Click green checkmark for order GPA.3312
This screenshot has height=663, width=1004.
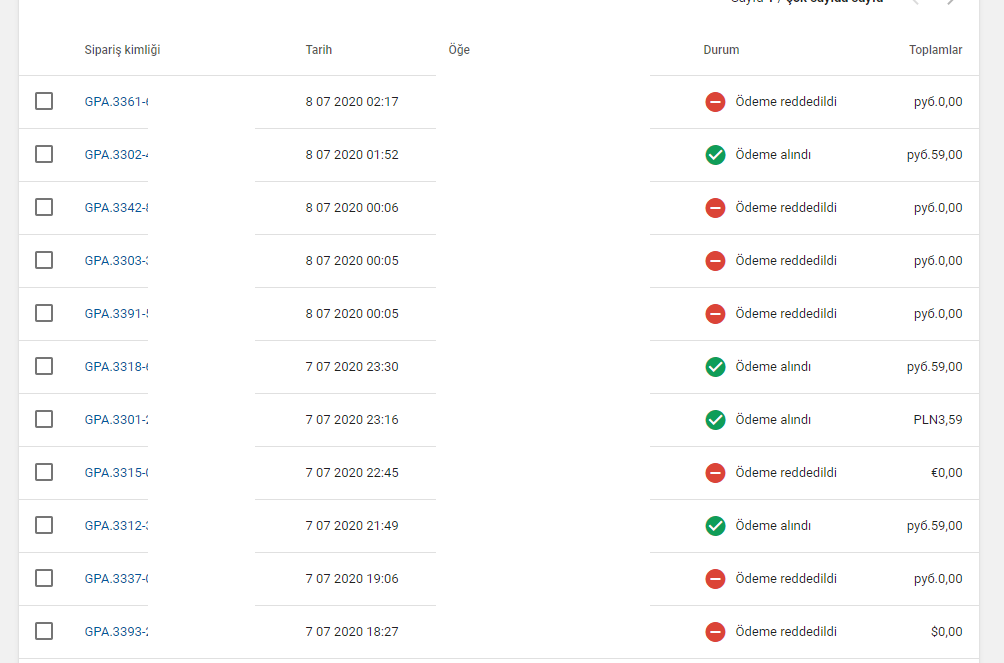click(715, 526)
